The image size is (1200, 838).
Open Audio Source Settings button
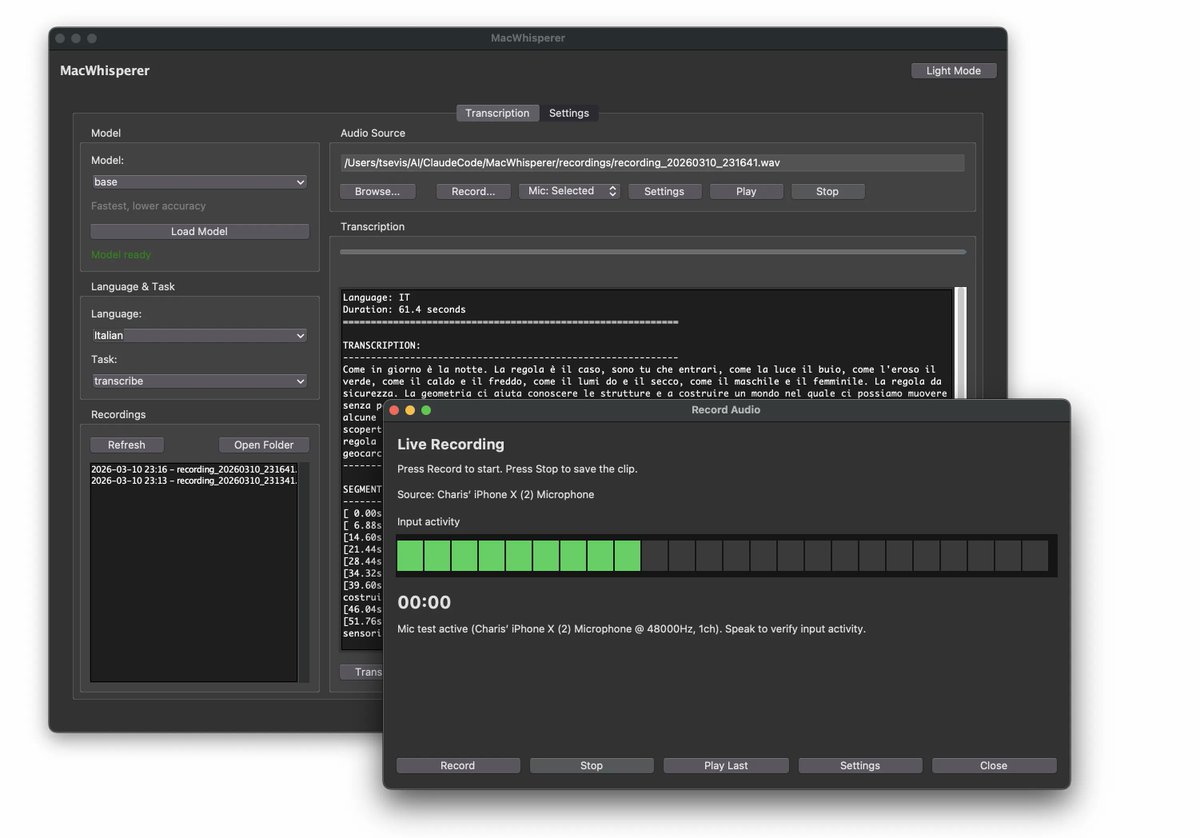coord(664,191)
